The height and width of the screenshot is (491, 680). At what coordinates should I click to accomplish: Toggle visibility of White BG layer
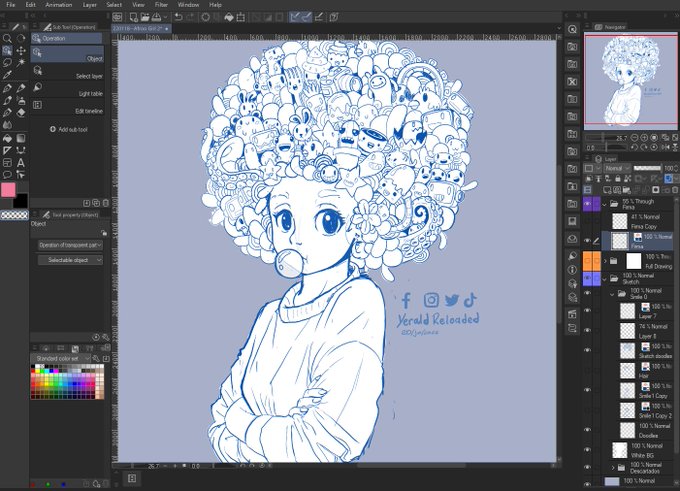[587, 450]
